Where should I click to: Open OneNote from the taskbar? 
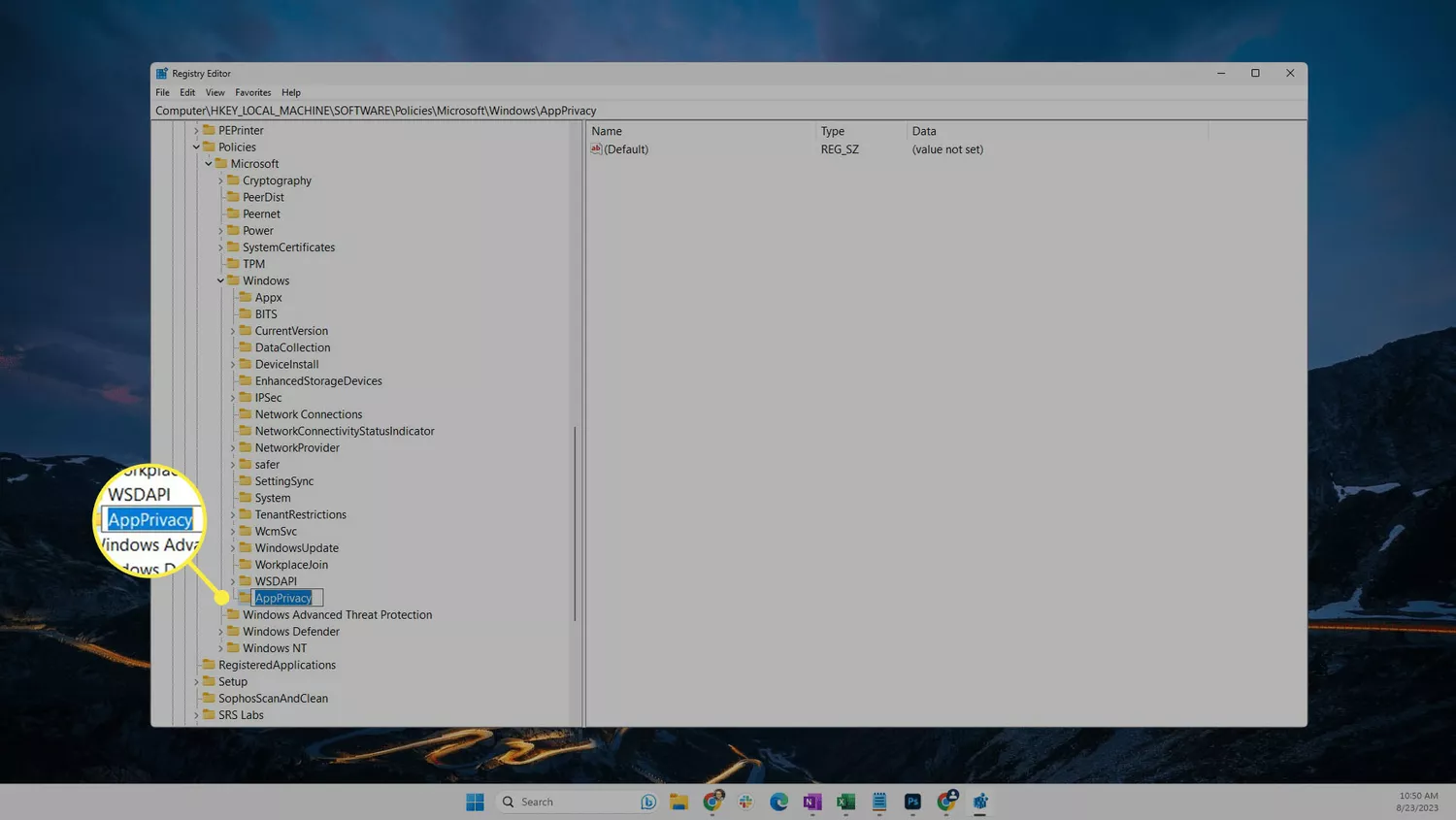click(x=812, y=802)
